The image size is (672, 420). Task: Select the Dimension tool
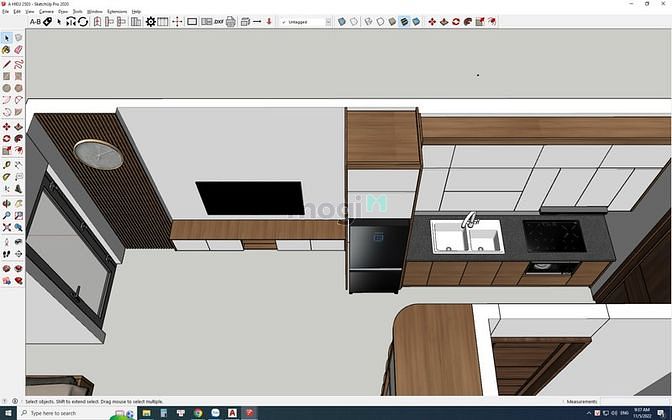pyautogui.click(x=18, y=165)
